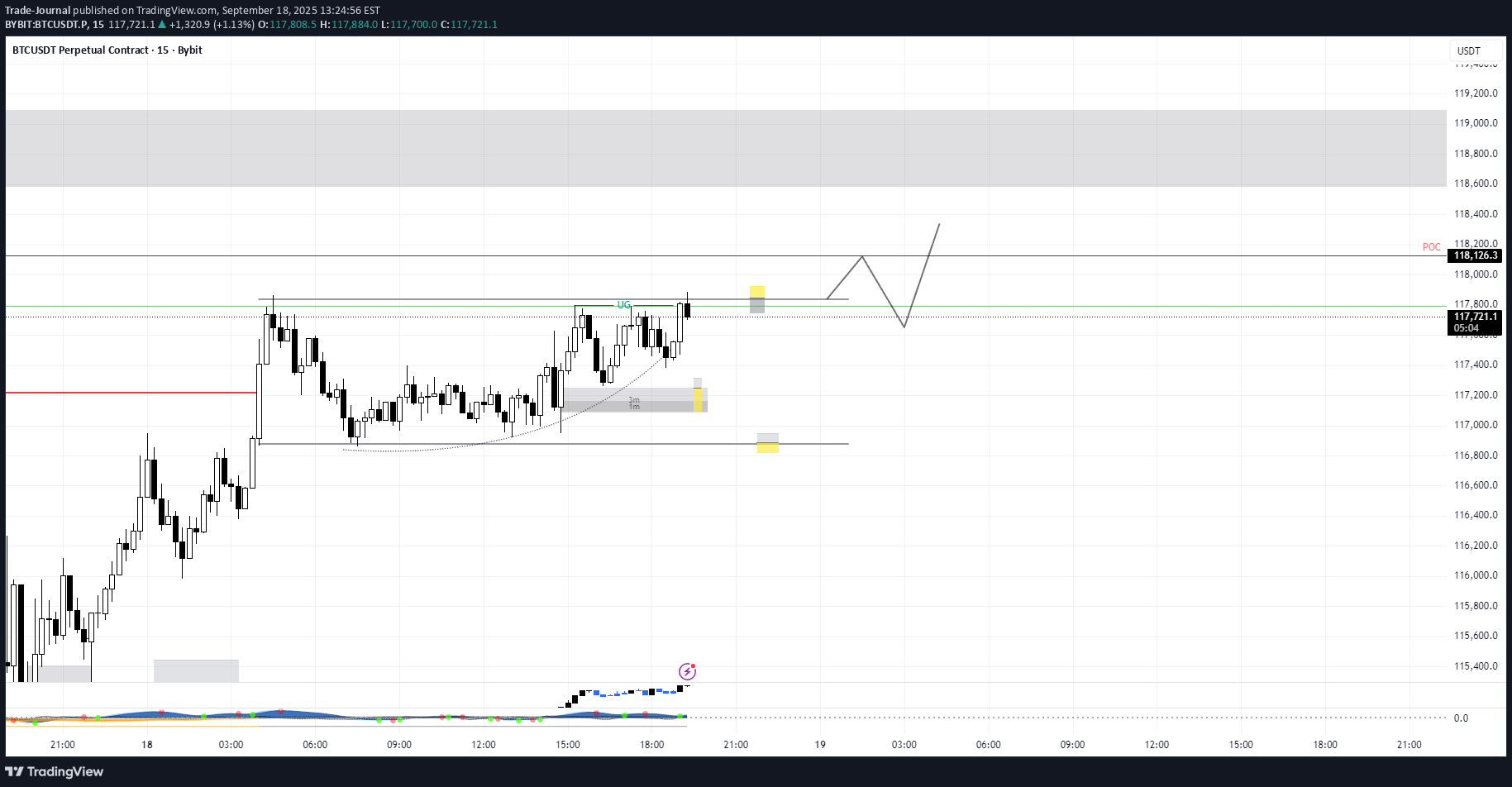Click the red dot on the lightning event badge

(x=694, y=664)
